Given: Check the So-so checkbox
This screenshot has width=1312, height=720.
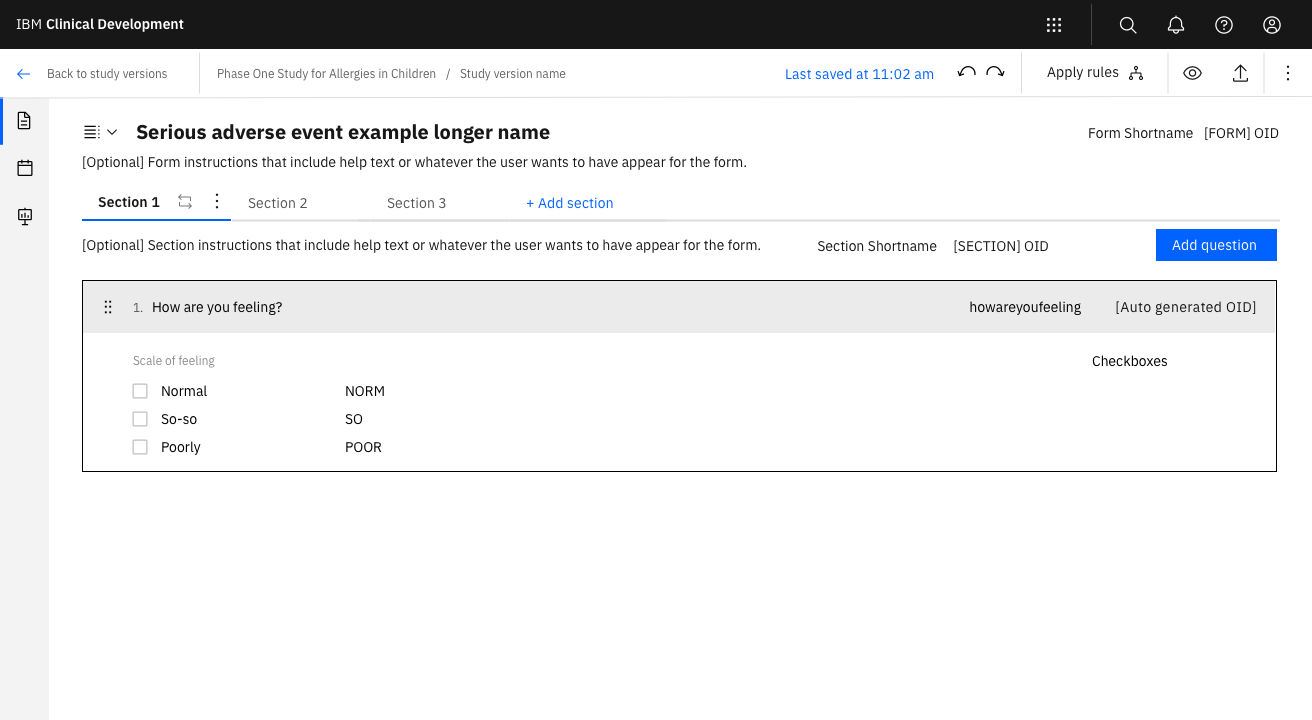Looking at the screenshot, I should (140, 419).
